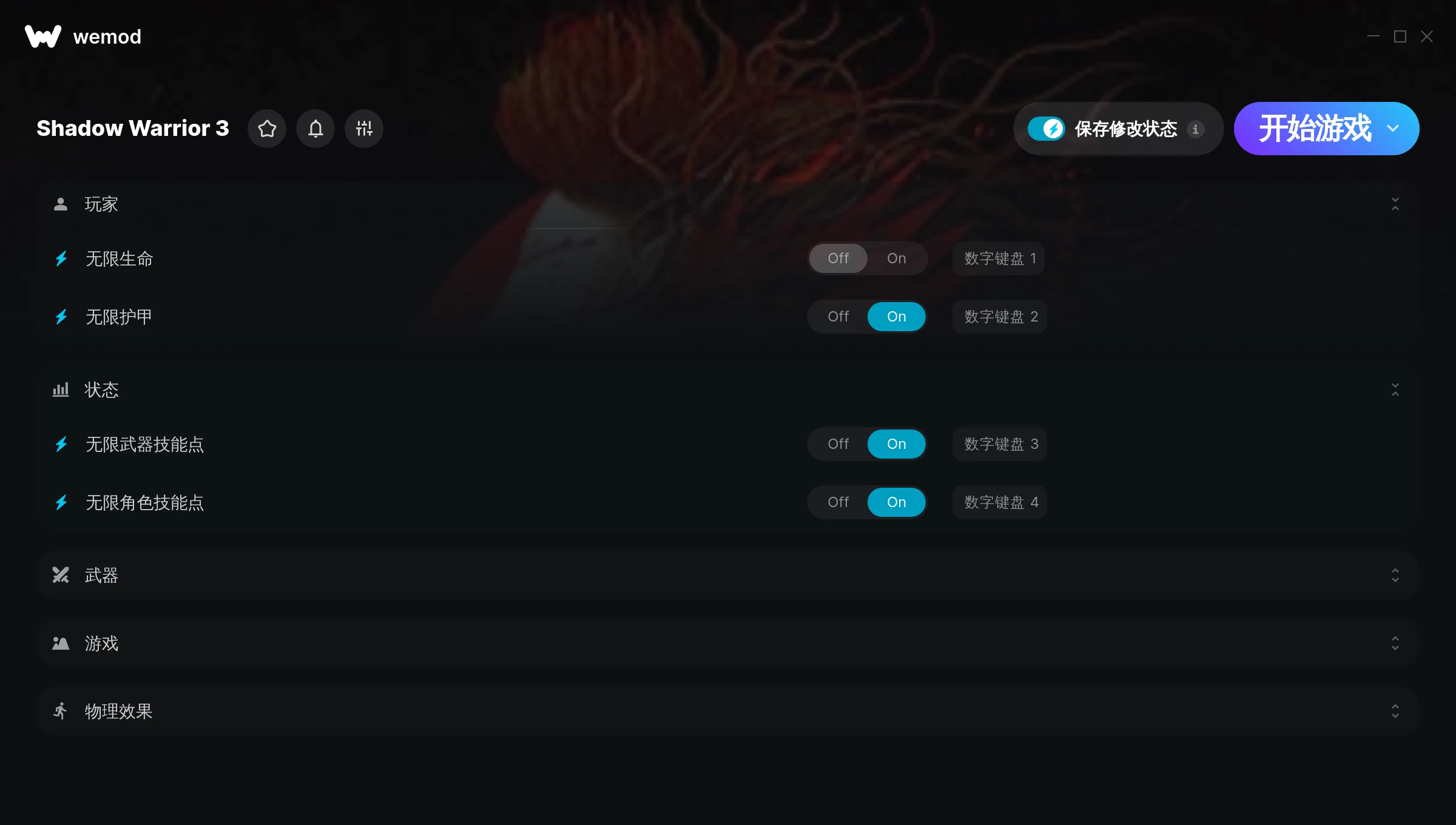This screenshot has height=825, width=1456.
Task: Collapse the 玩家 section
Action: click(1395, 204)
